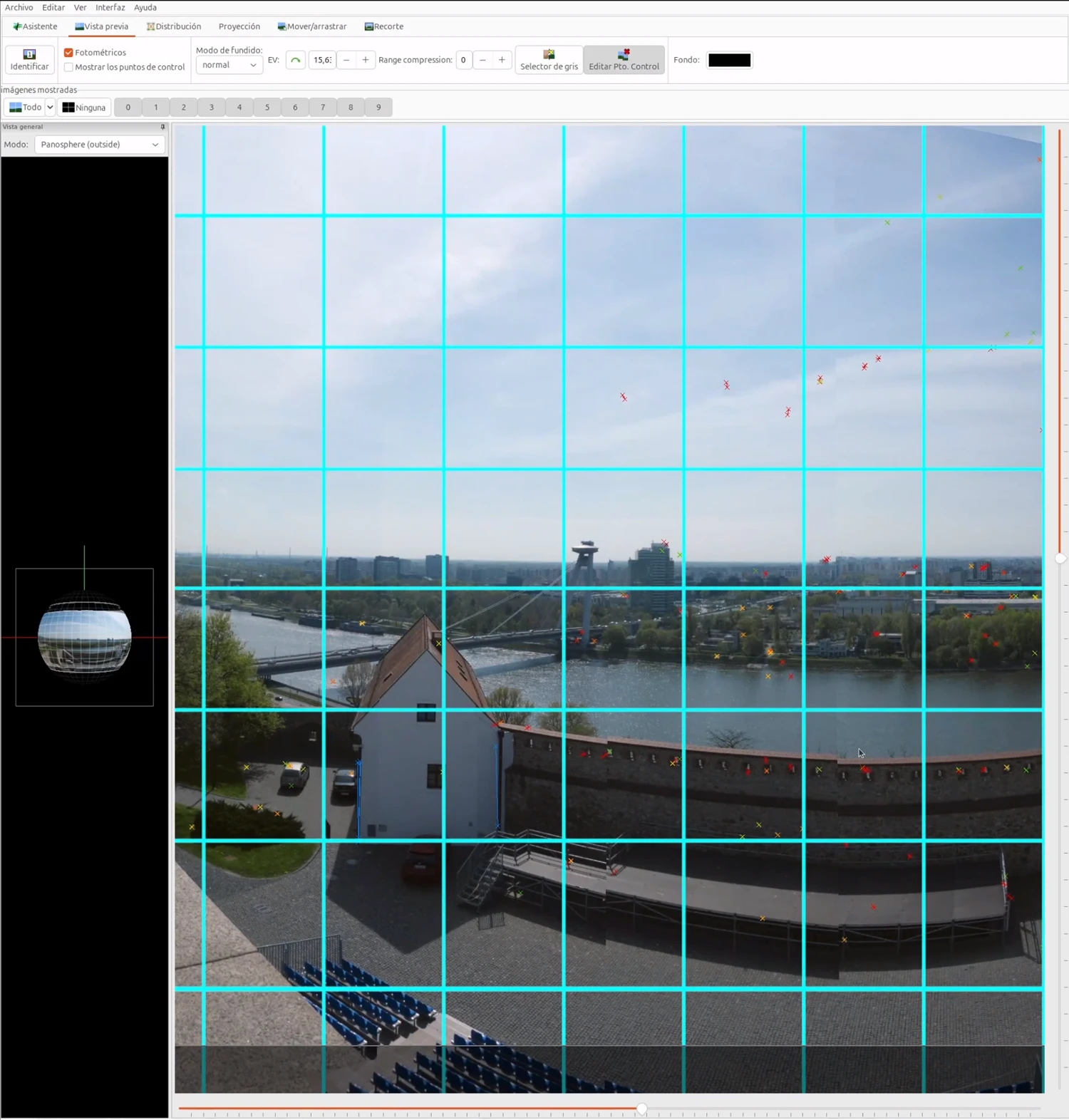Screen dimensions: 1069x1120
Task: Activate the Selector de gris tool
Action: click(549, 60)
